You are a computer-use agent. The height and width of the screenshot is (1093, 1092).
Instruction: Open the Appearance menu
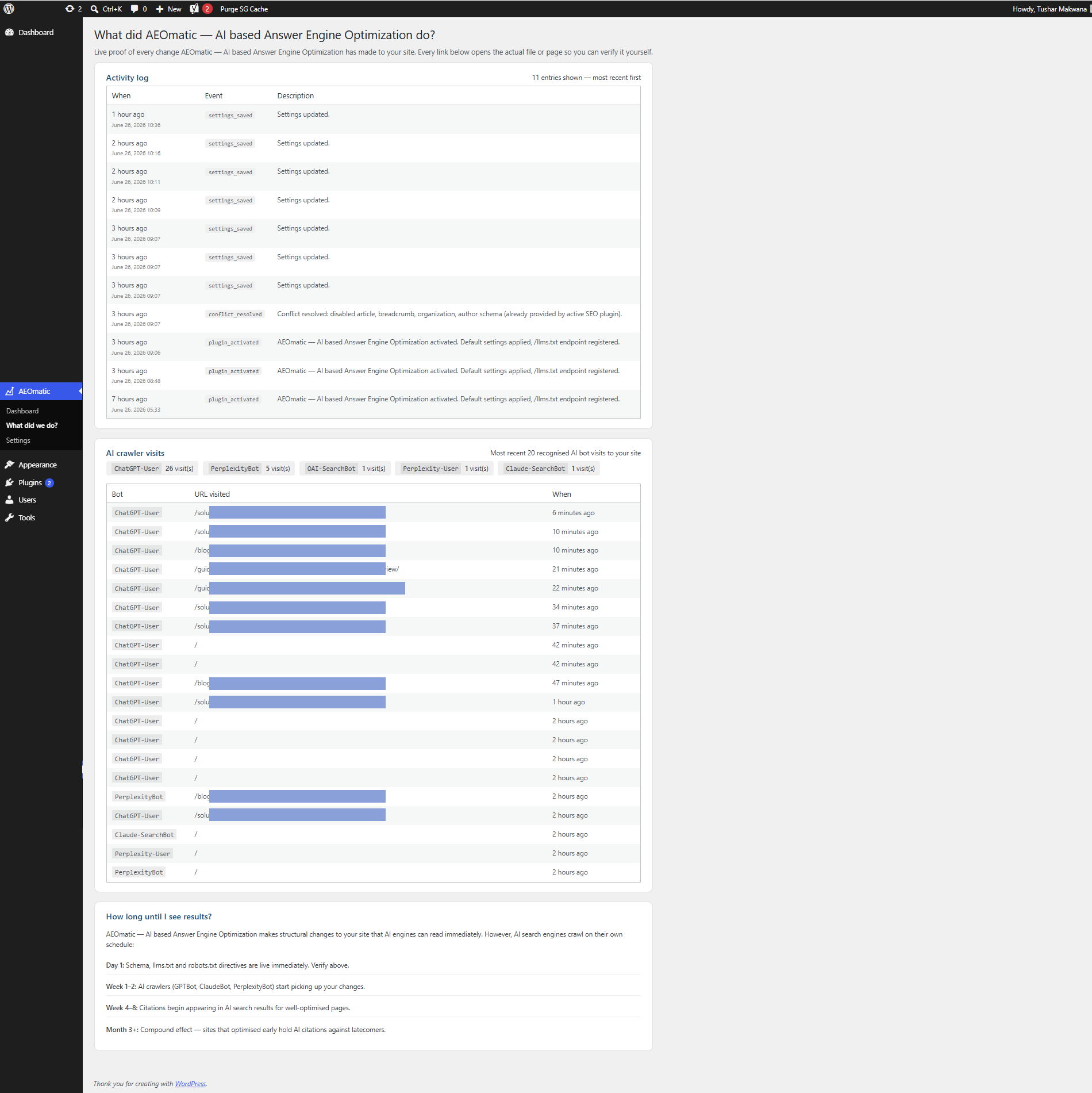[37, 465]
